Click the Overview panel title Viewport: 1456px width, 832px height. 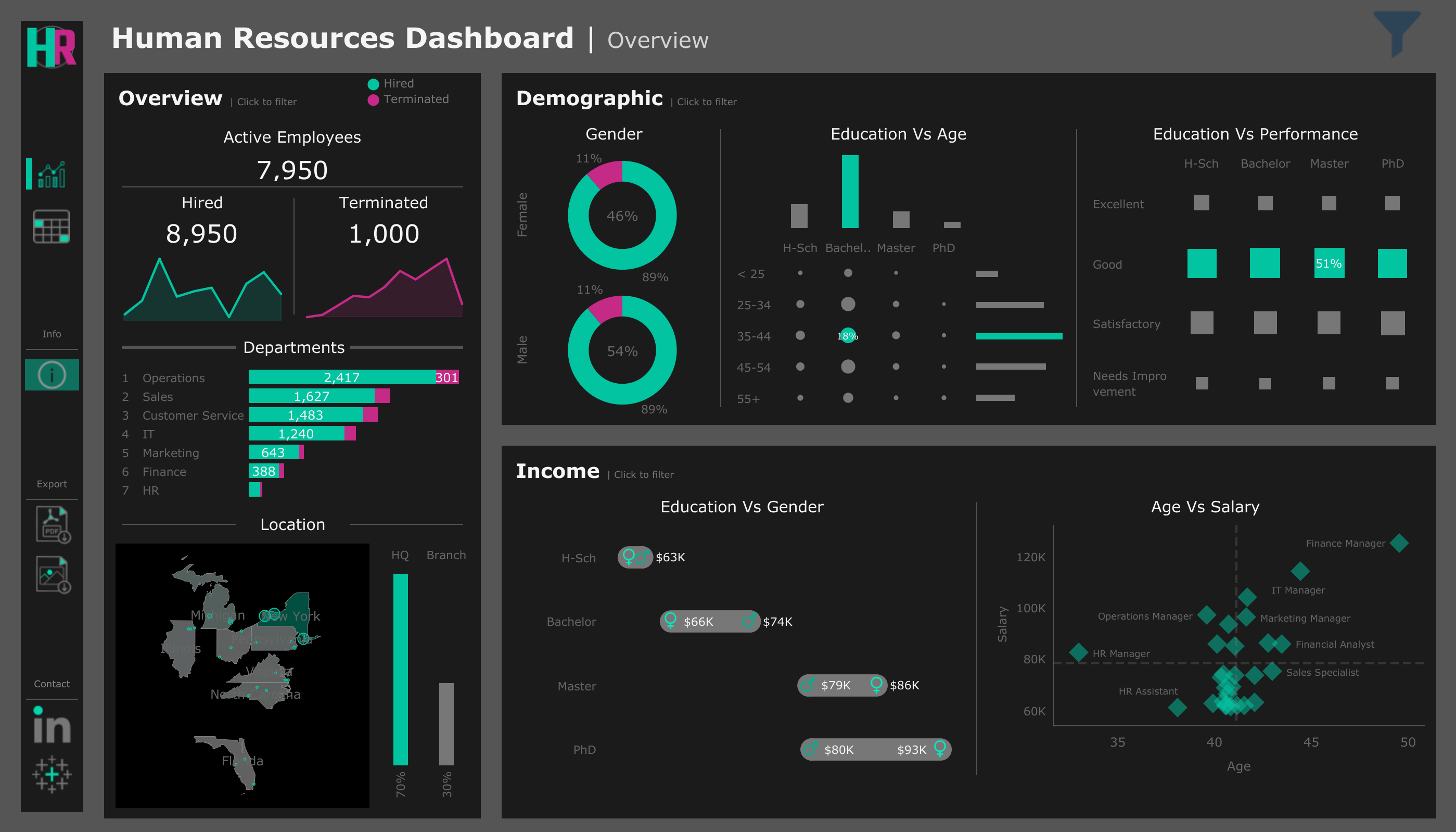[170, 98]
